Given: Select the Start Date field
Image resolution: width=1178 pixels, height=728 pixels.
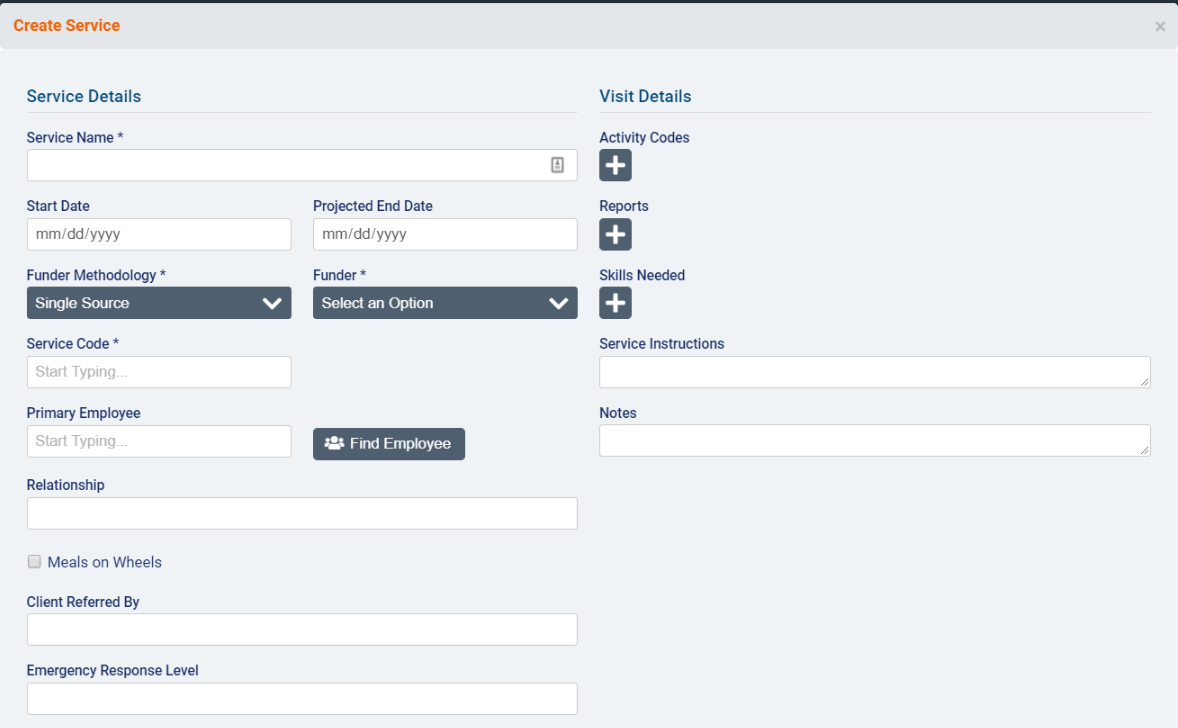Looking at the screenshot, I should (159, 235).
